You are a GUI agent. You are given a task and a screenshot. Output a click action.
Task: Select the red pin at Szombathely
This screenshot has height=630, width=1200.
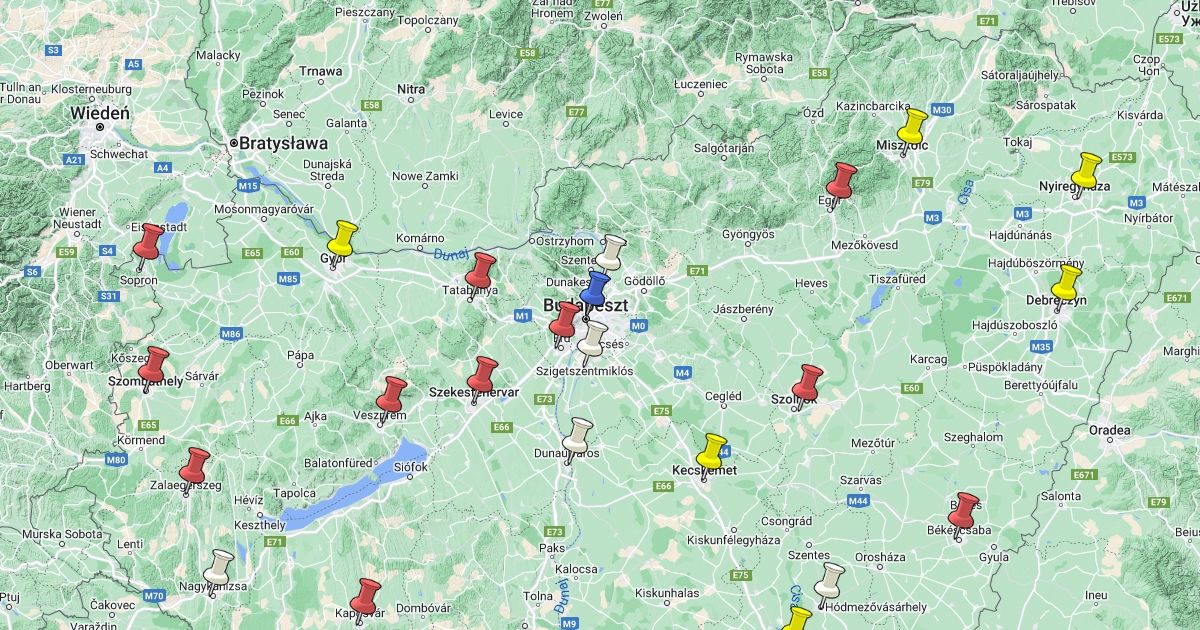pyautogui.click(x=156, y=364)
